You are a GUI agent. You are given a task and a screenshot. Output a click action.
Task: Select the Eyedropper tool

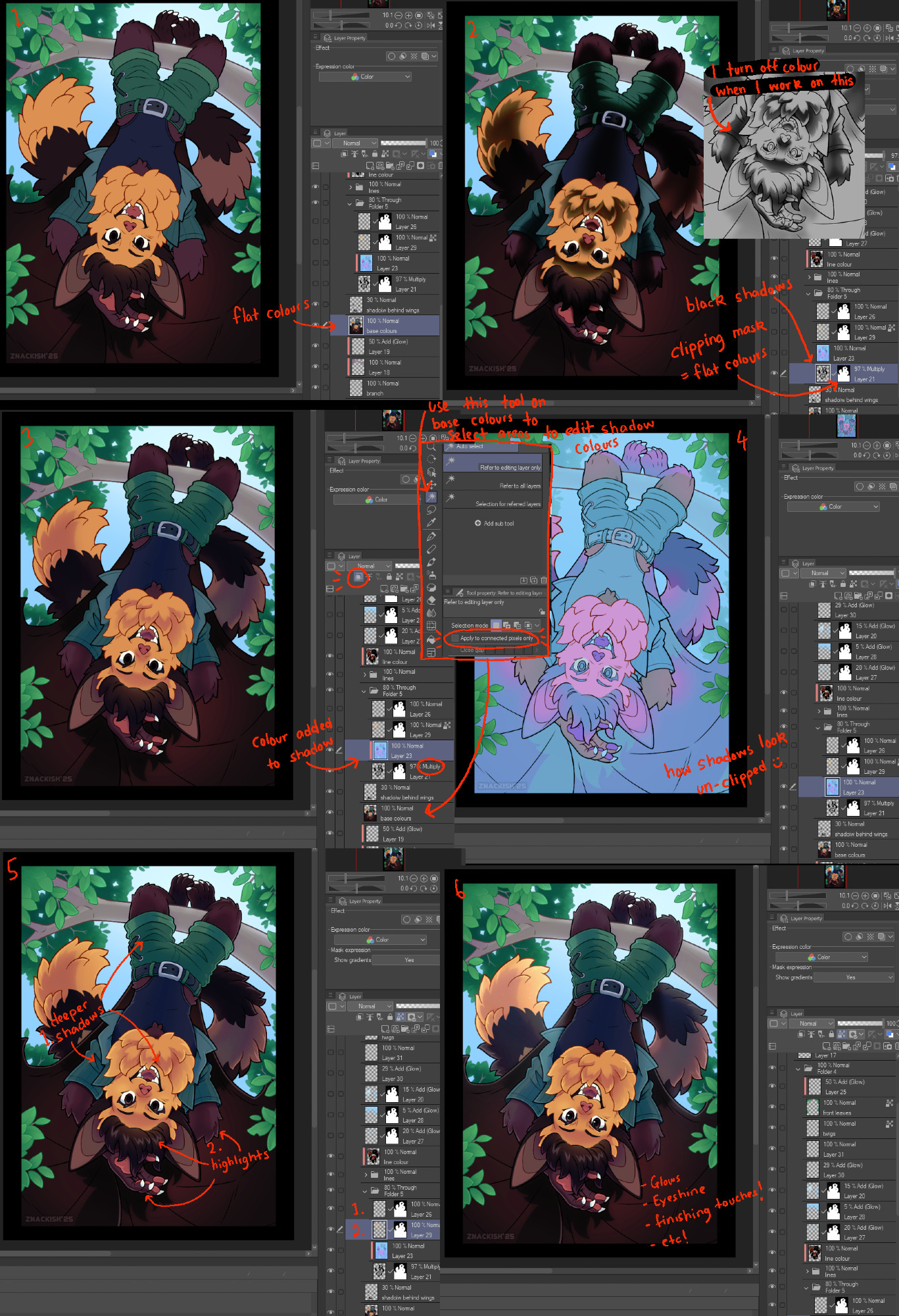click(x=431, y=522)
